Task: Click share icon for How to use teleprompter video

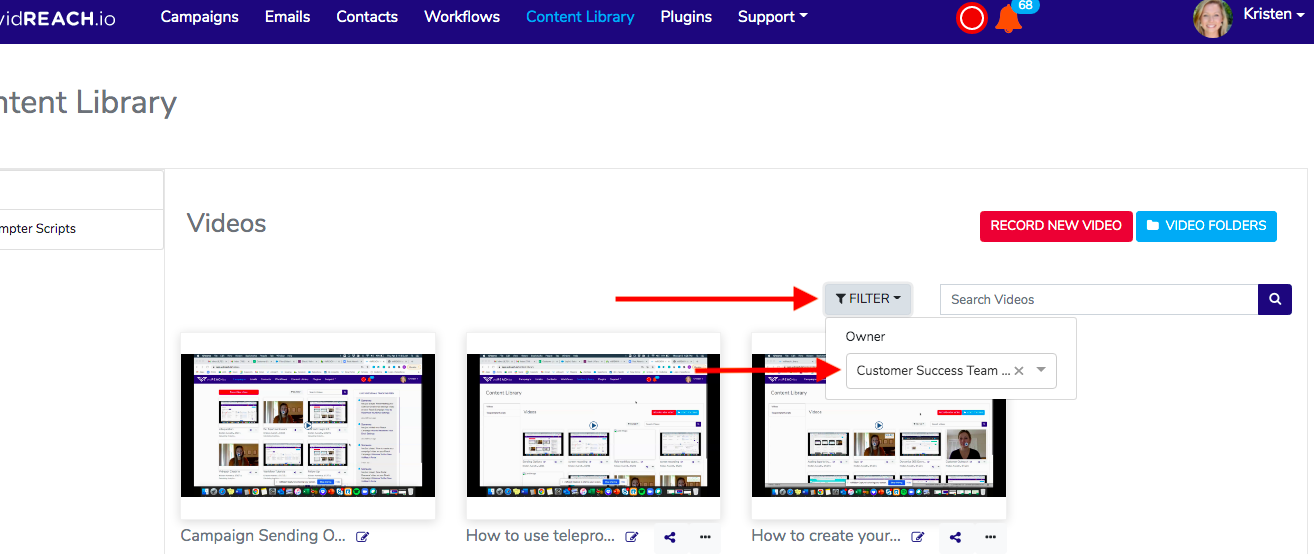Action: [x=670, y=537]
